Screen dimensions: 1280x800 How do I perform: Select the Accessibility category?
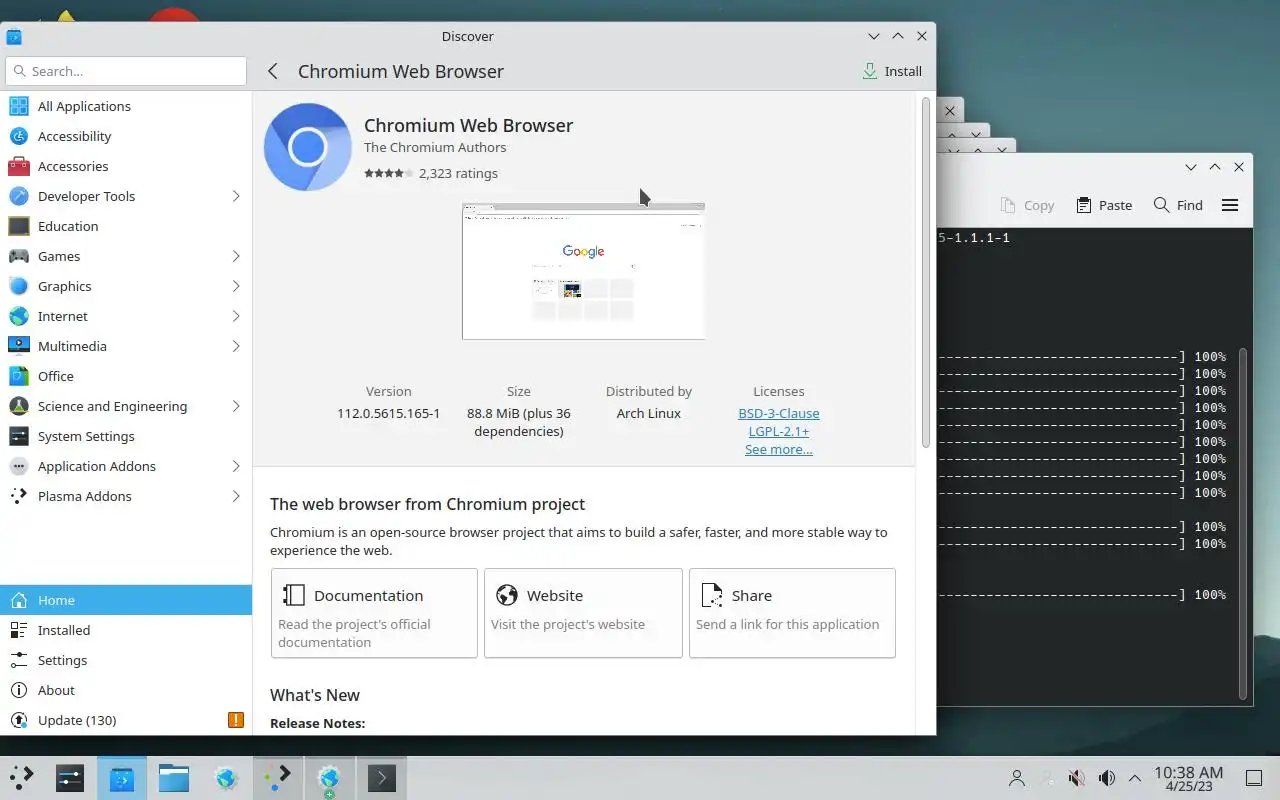[126, 136]
